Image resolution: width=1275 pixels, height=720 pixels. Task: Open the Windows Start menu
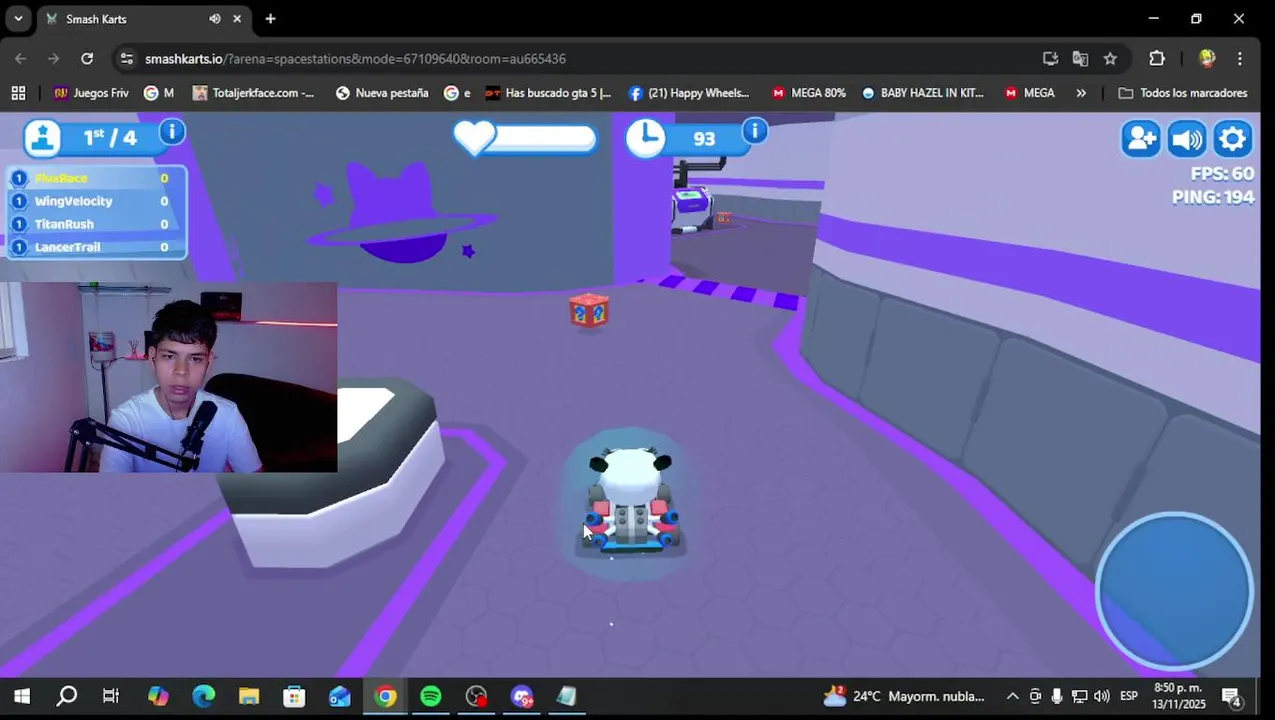click(21, 697)
